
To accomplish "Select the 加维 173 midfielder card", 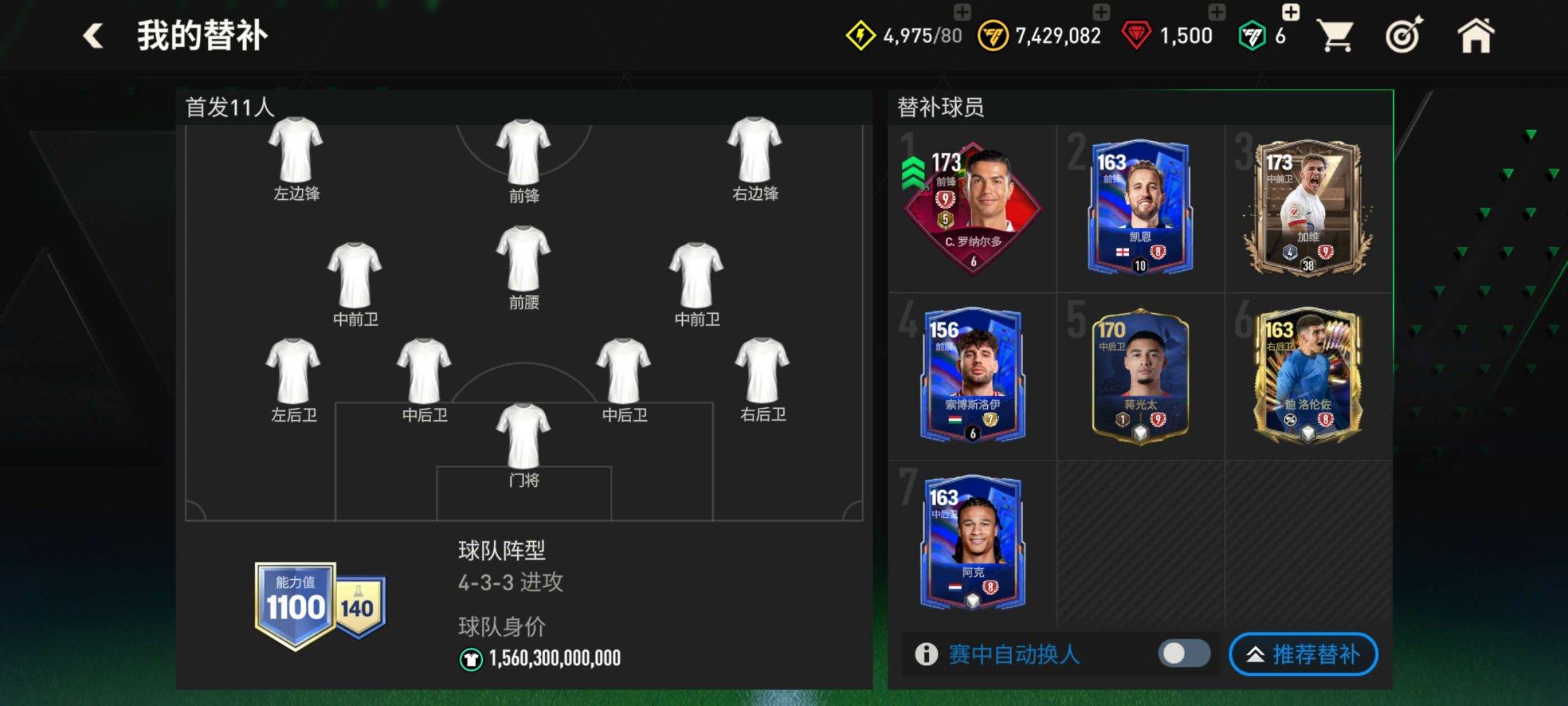I will click(1307, 207).
